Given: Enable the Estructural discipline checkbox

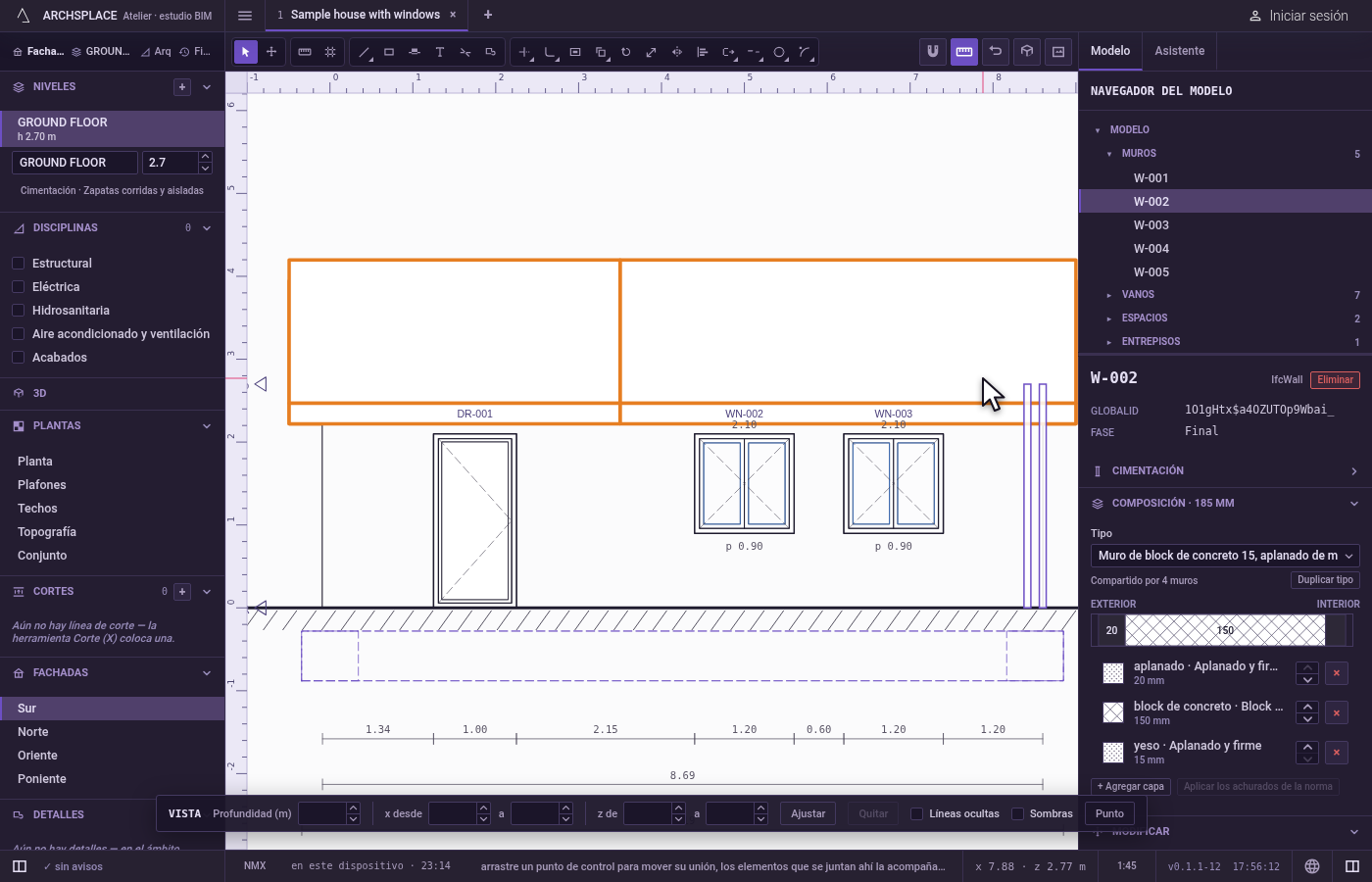Looking at the screenshot, I should (18, 264).
